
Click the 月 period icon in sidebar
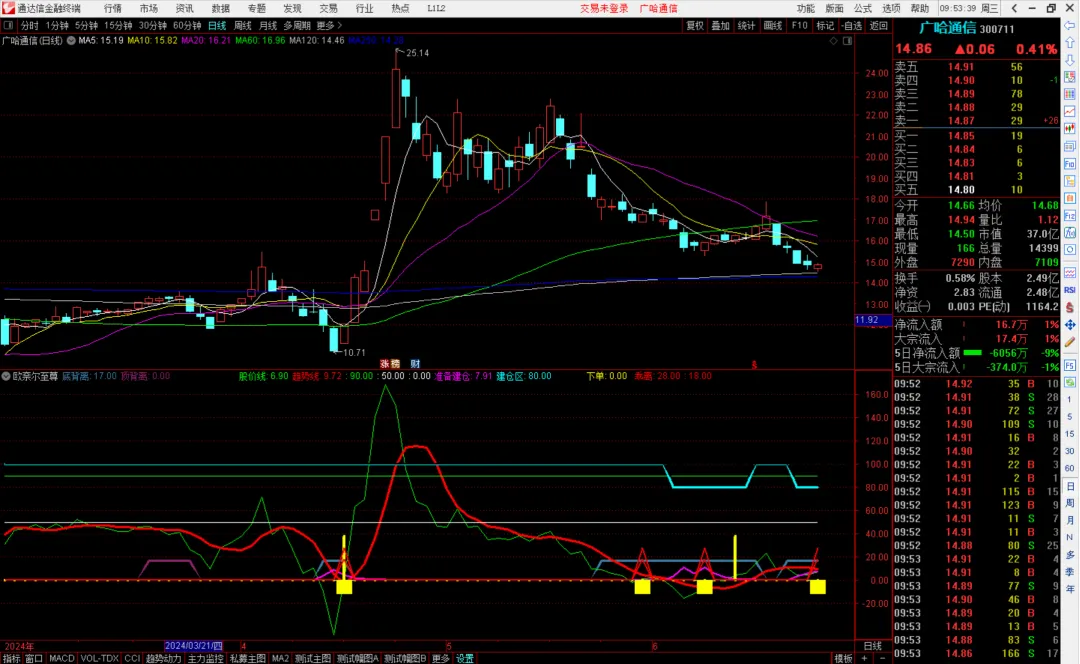pyautogui.click(x=1070, y=520)
